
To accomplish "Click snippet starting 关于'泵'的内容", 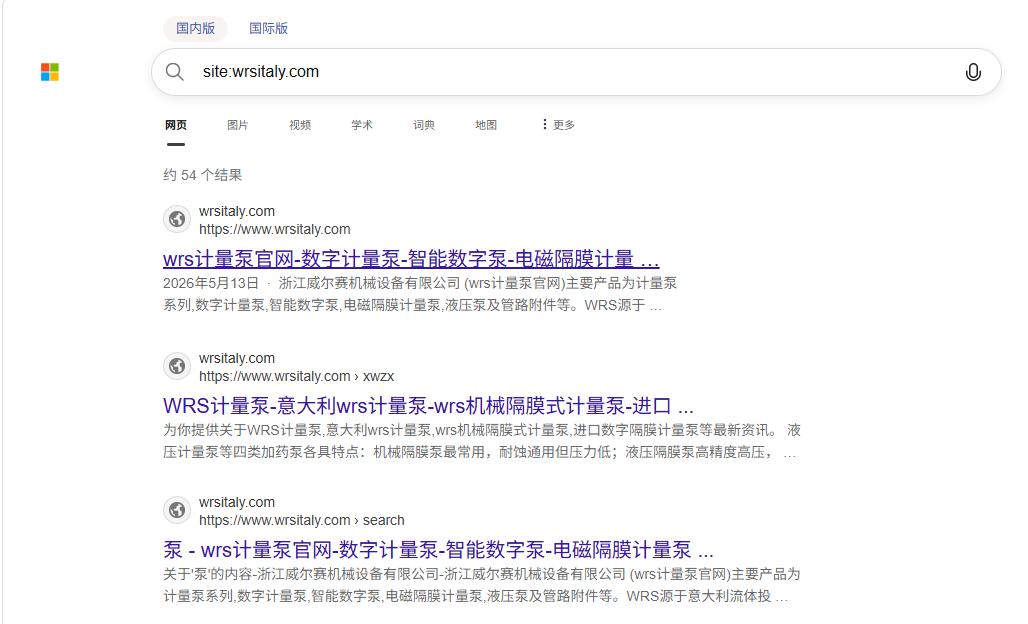I will pos(482,585).
